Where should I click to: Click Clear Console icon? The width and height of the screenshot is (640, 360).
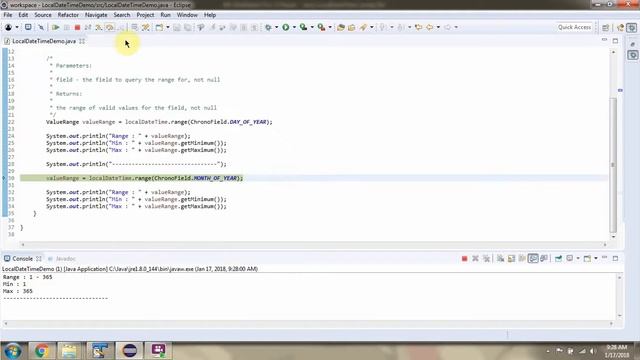click(x=500, y=258)
